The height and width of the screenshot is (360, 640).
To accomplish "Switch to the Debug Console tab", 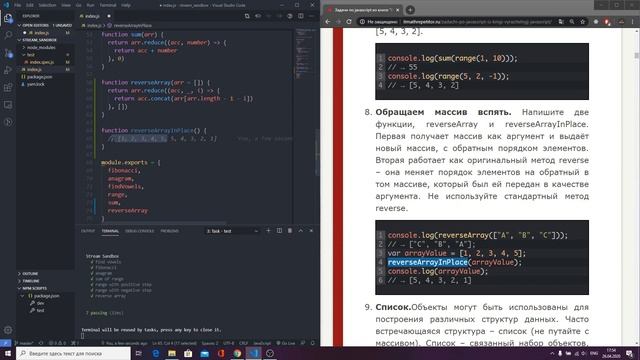I will pos(140,231).
